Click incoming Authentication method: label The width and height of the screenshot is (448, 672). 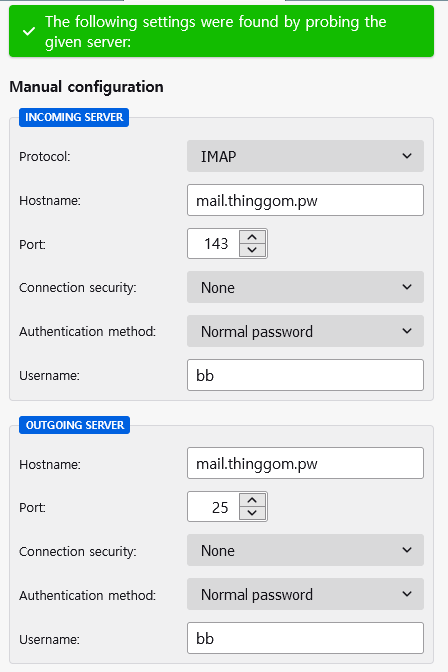point(87,331)
